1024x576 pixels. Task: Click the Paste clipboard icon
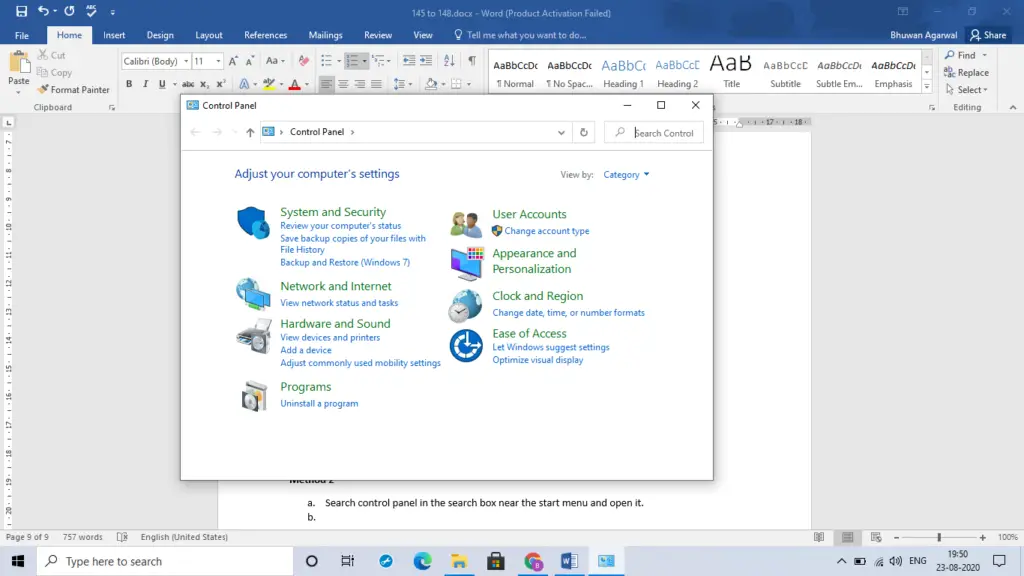tap(19, 62)
